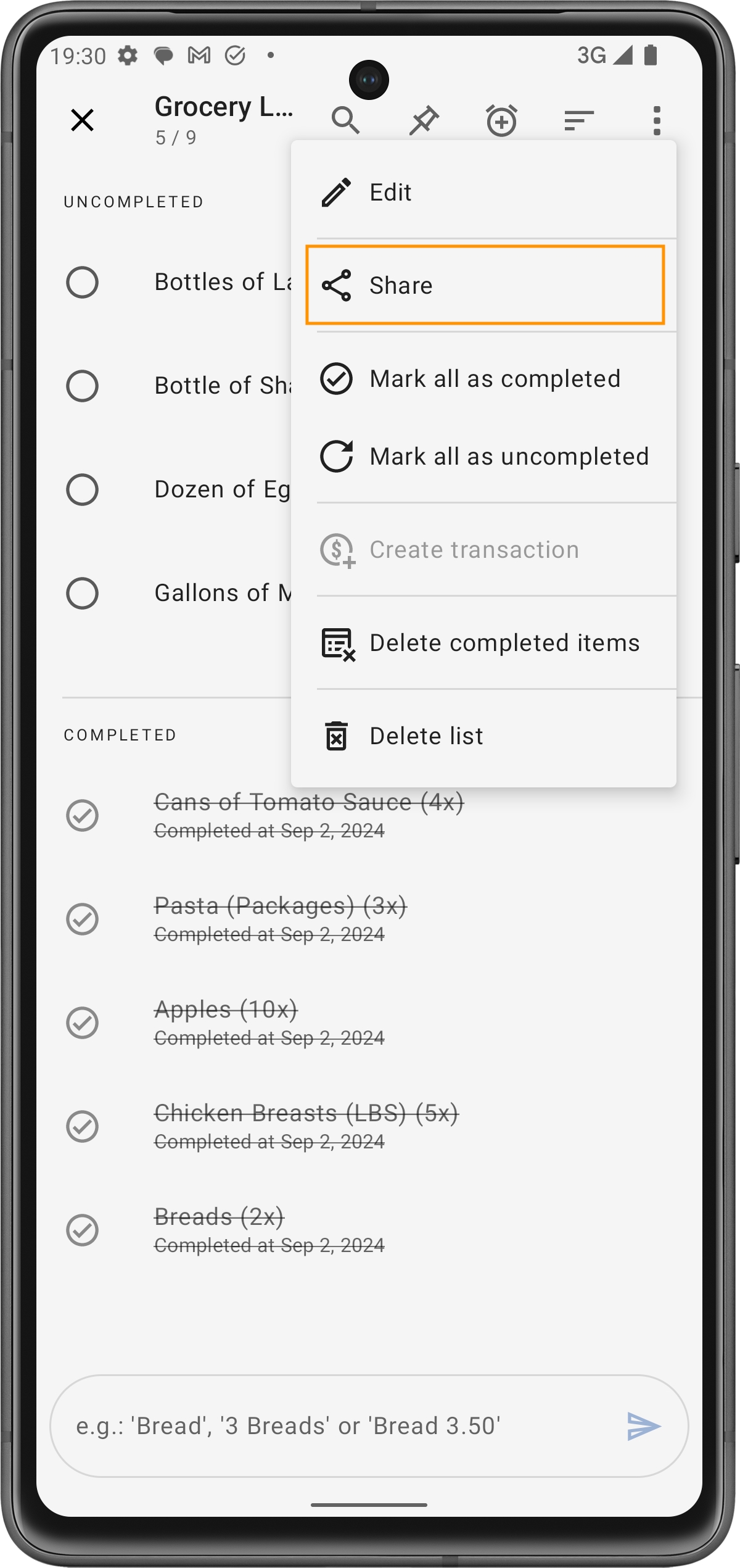The width and height of the screenshot is (740, 1568).
Task: Add a reminder alarm for this list
Action: (x=501, y=120)
